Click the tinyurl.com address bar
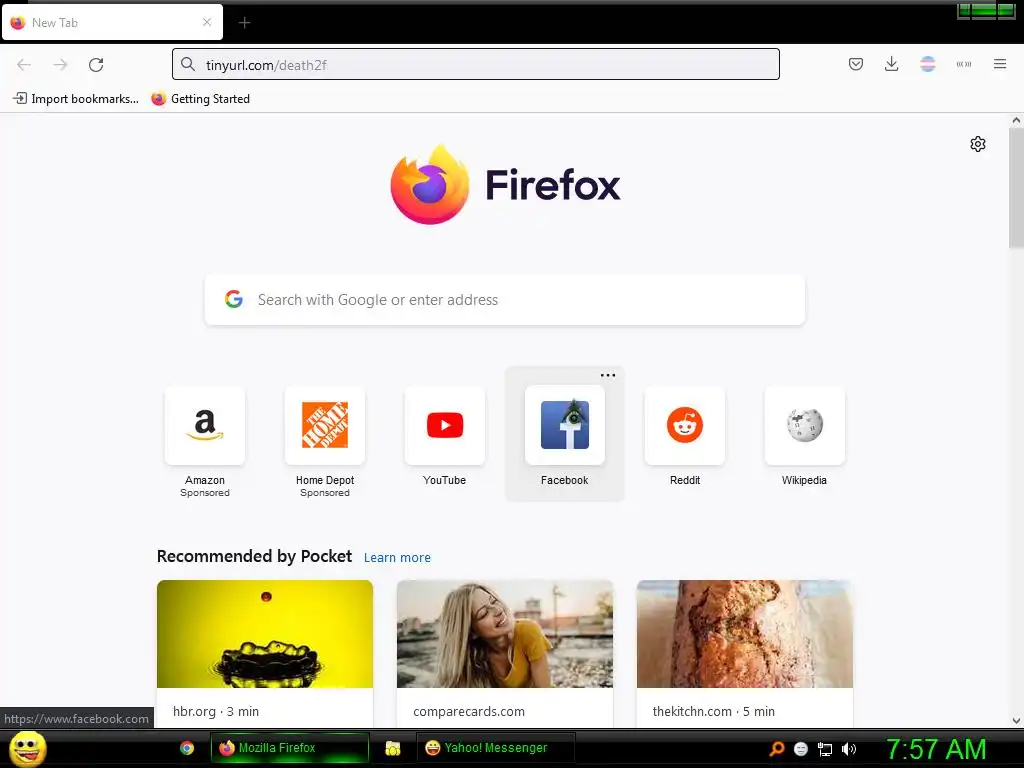Screen dimensions: 1024x768 [x=475, y=64]
